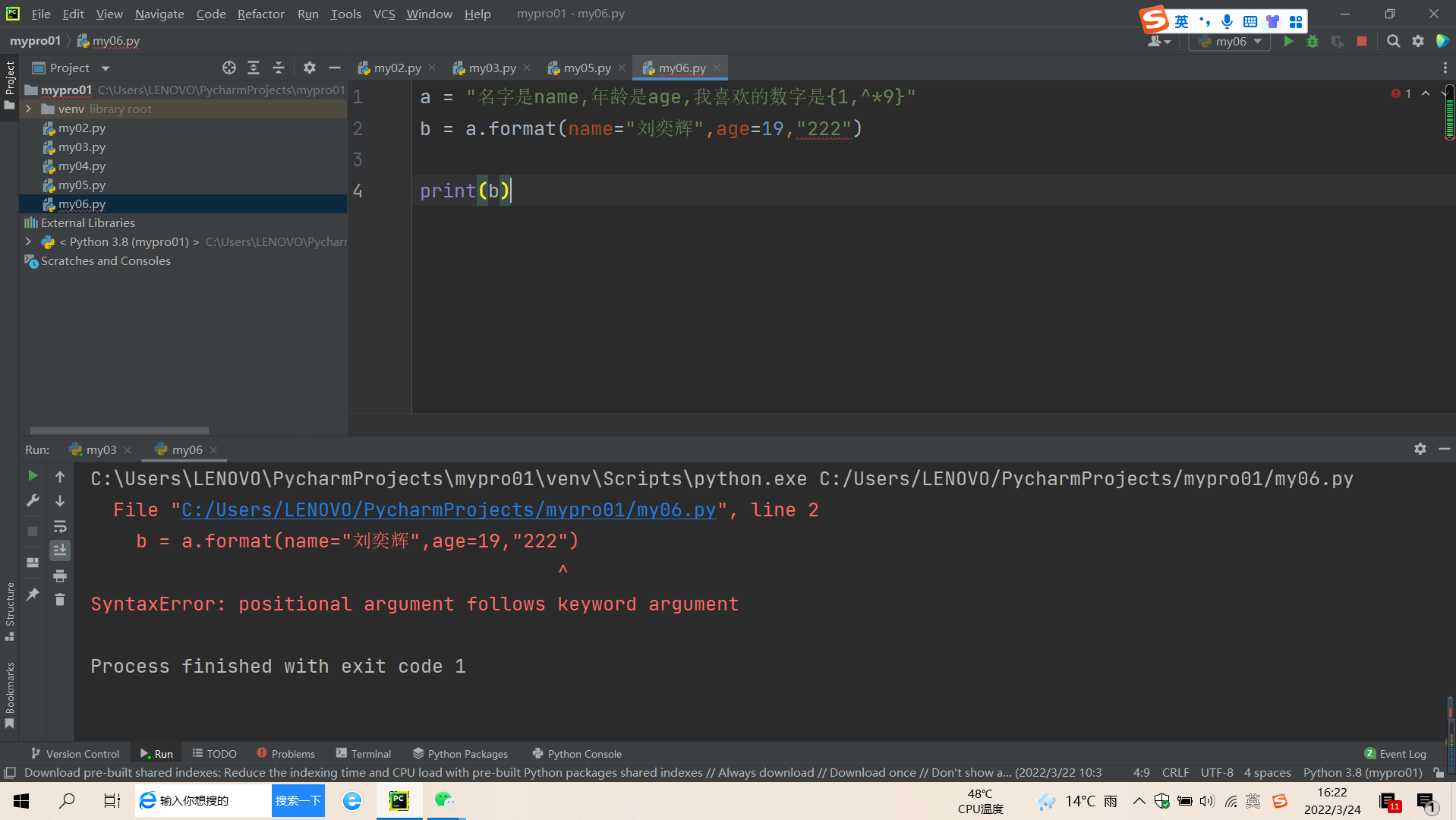Rerun my06 from Run panel
The width and height of the screenshot is (1456, 820).
pos(33,475)
